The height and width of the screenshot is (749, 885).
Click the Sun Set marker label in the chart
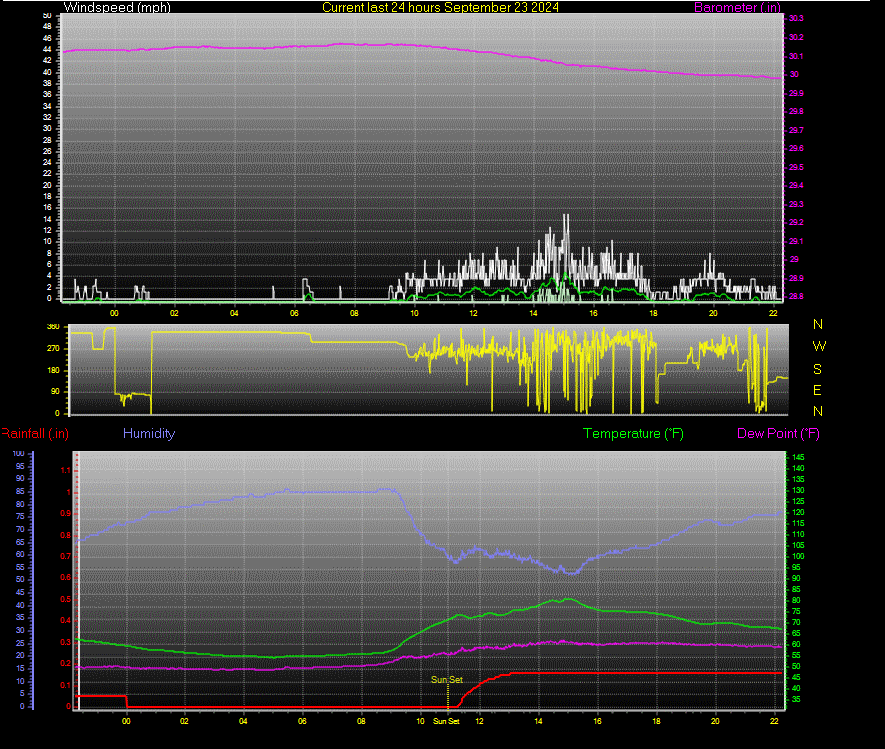pos(447,680)
